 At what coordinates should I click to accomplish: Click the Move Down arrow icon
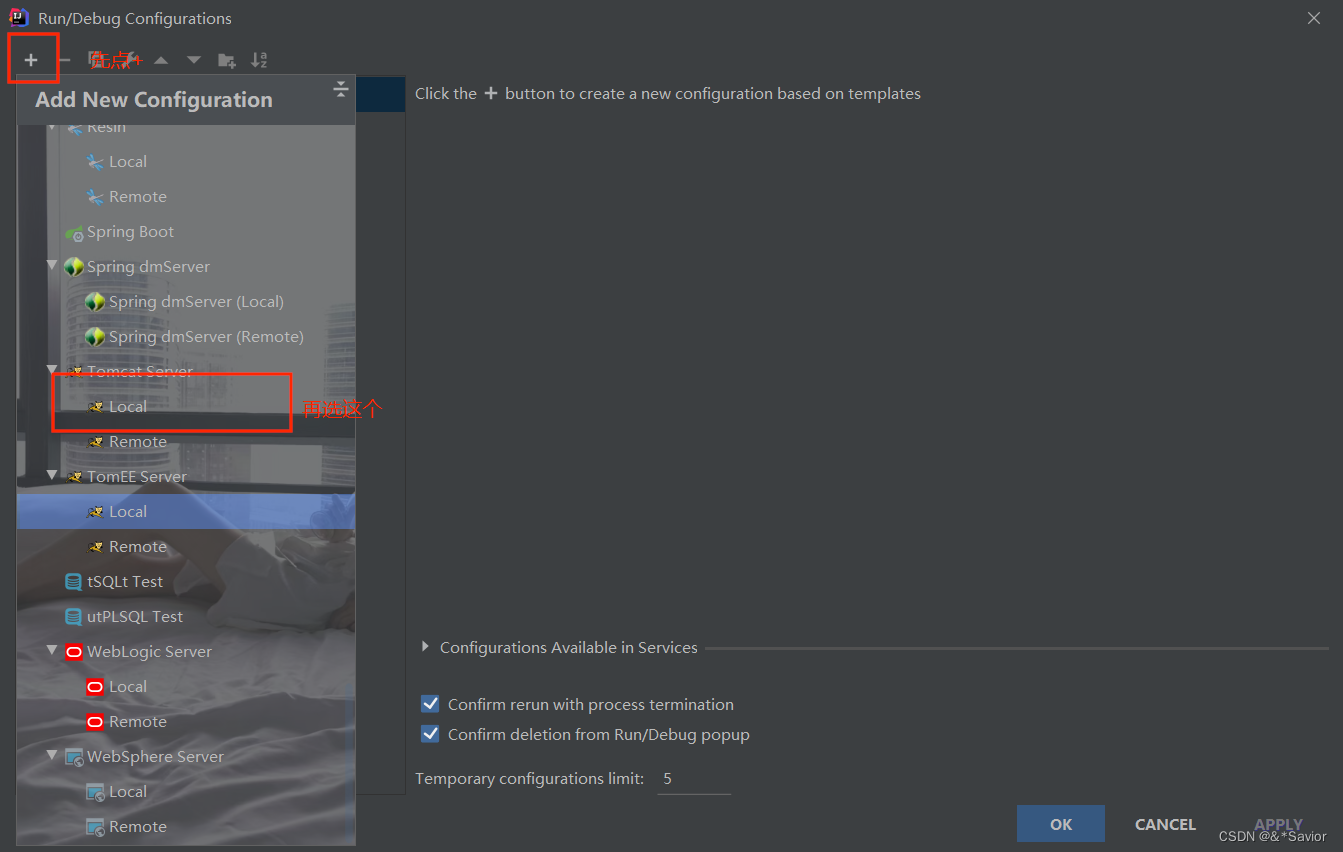tap(194, 60)
